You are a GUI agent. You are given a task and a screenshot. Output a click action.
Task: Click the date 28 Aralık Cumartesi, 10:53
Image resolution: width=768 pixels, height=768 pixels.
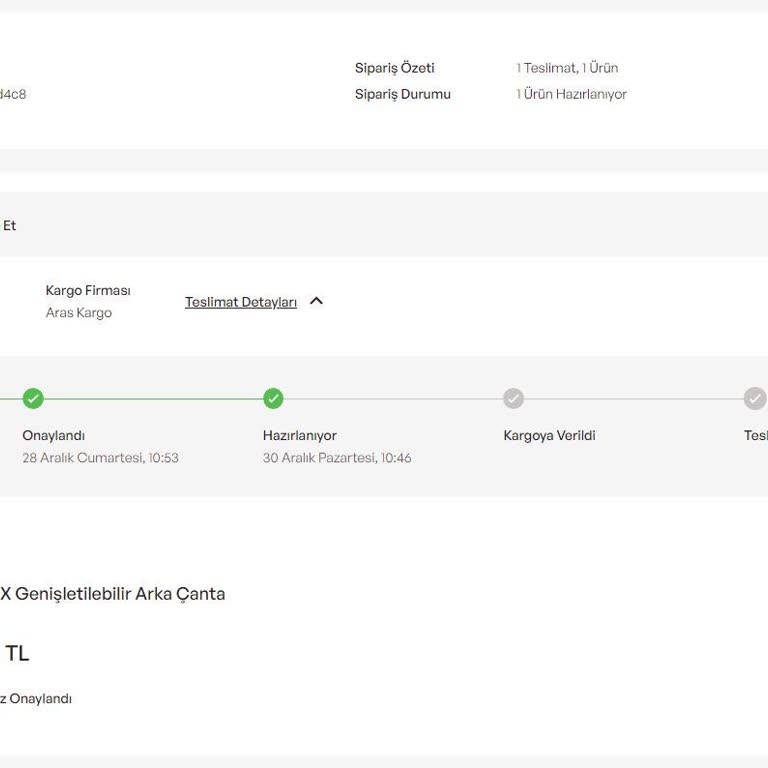tap(100, 457)
